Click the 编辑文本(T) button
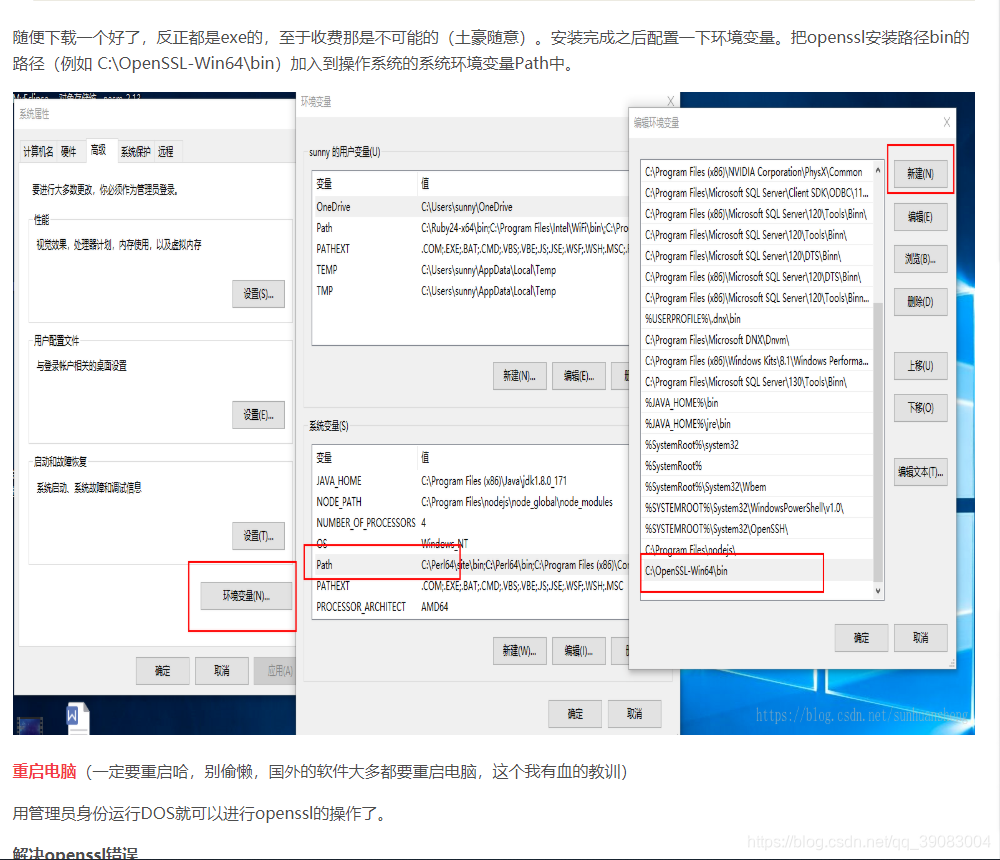 pos(919,471)
